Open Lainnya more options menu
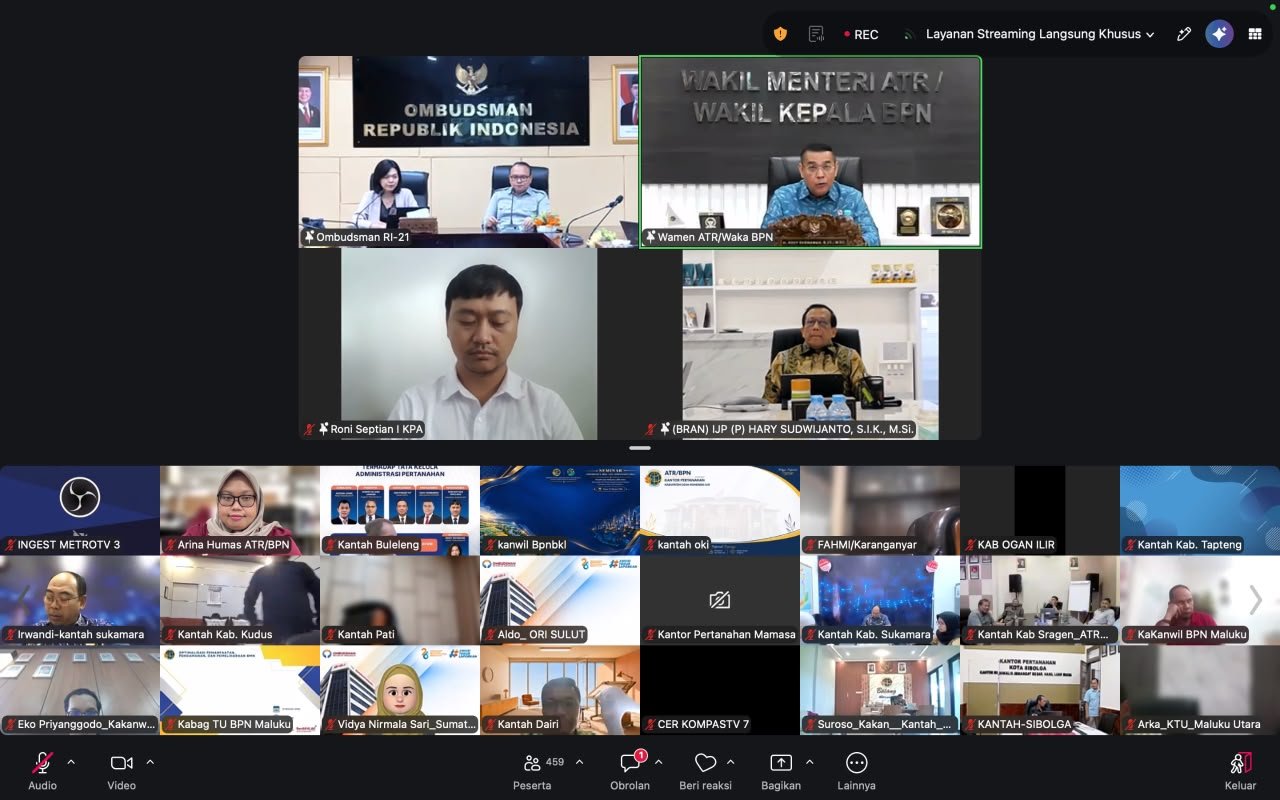 point(857,770)
